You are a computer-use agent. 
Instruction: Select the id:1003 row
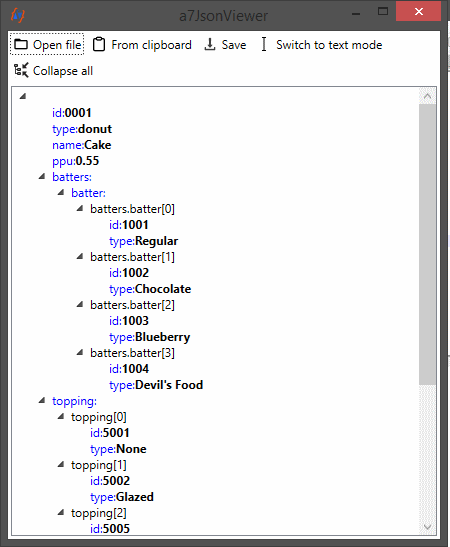click(x=129, y=321)
